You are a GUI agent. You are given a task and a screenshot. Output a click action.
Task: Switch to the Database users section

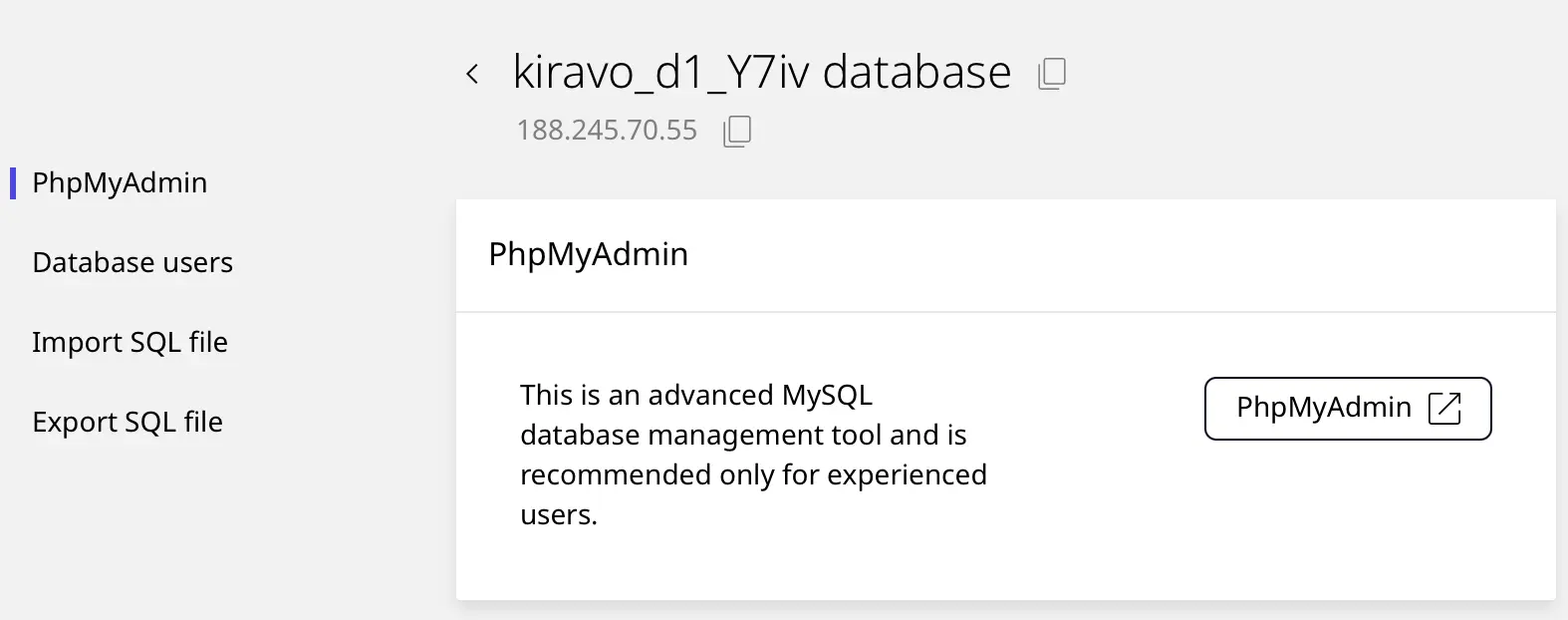coord(132,262)
